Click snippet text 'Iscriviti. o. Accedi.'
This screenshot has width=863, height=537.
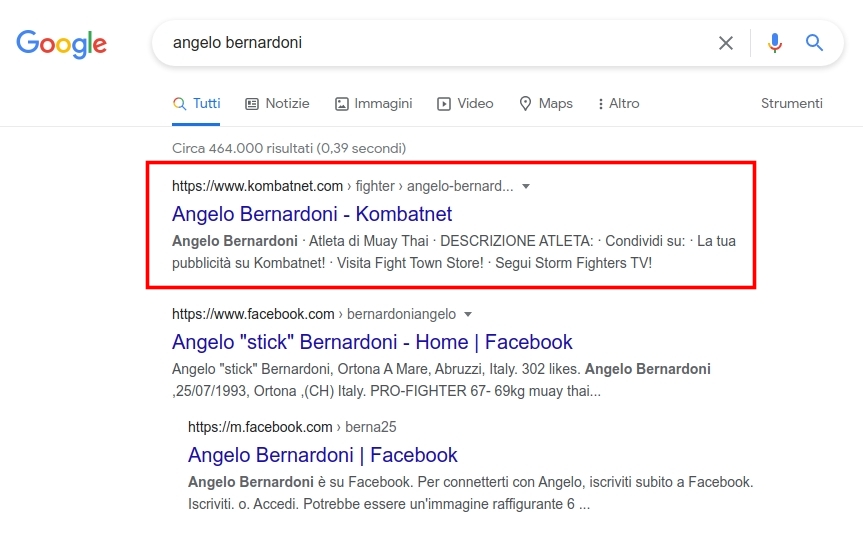coord(244,504)
